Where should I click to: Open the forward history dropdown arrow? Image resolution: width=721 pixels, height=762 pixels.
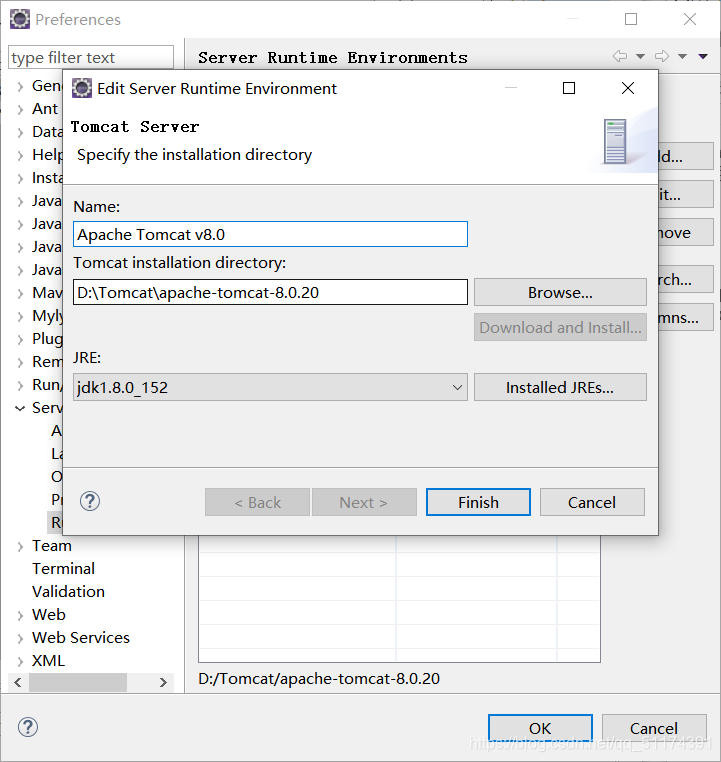coord(682,56)
